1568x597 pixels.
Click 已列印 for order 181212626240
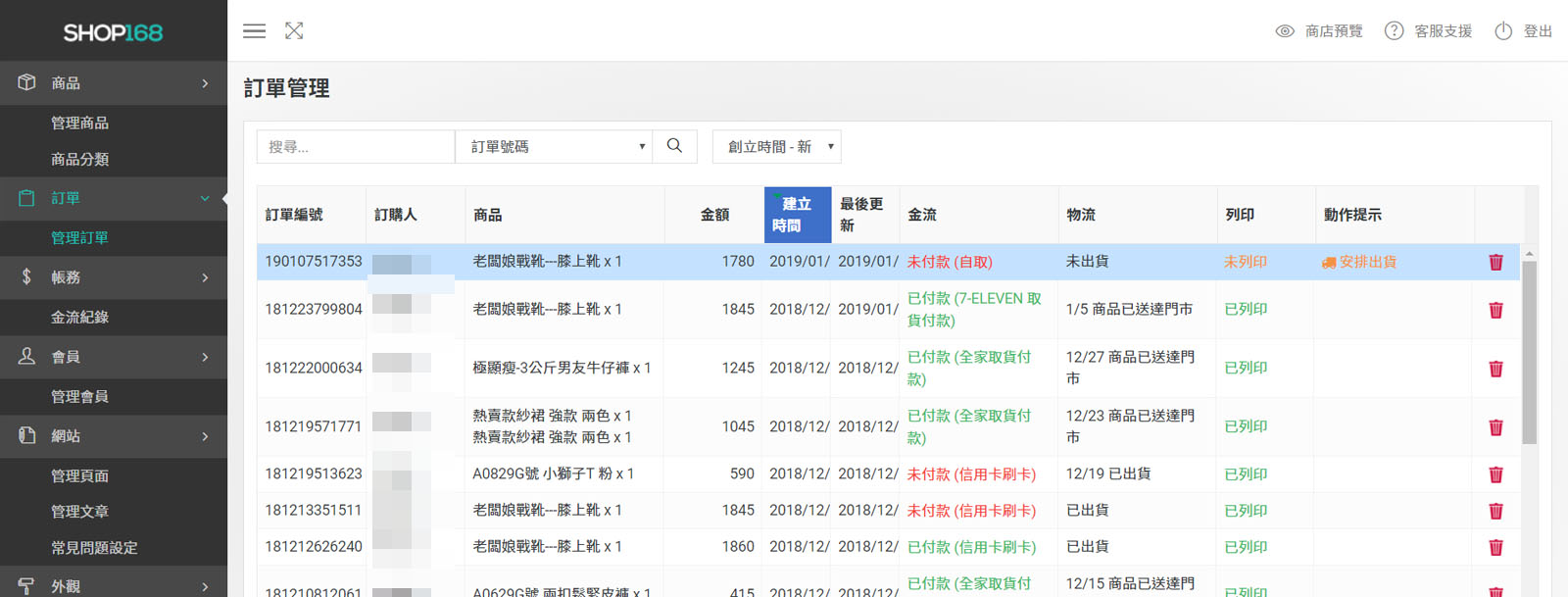pos(1246,547)
